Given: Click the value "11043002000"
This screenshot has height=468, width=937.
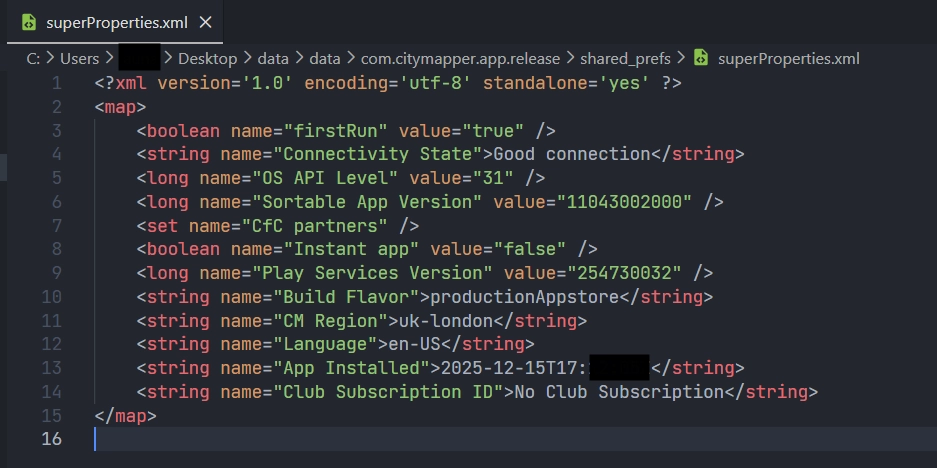Looking at the screenshot, I should click(625, 202).
